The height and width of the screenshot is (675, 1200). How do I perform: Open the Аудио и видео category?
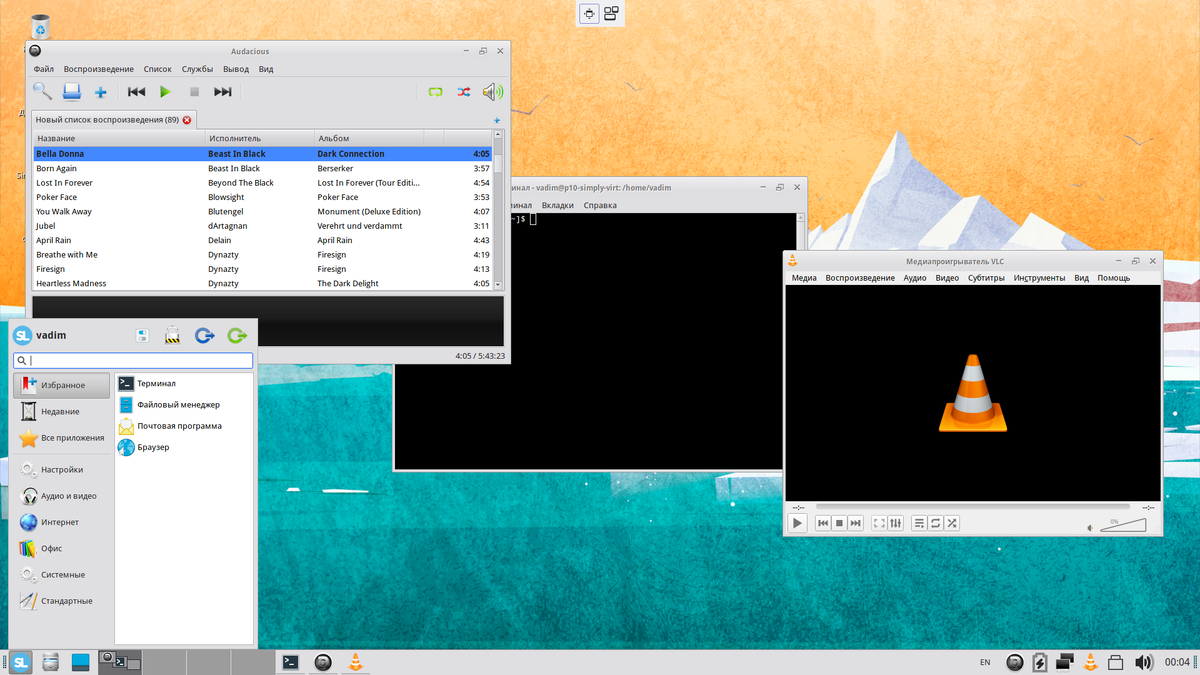62,496
